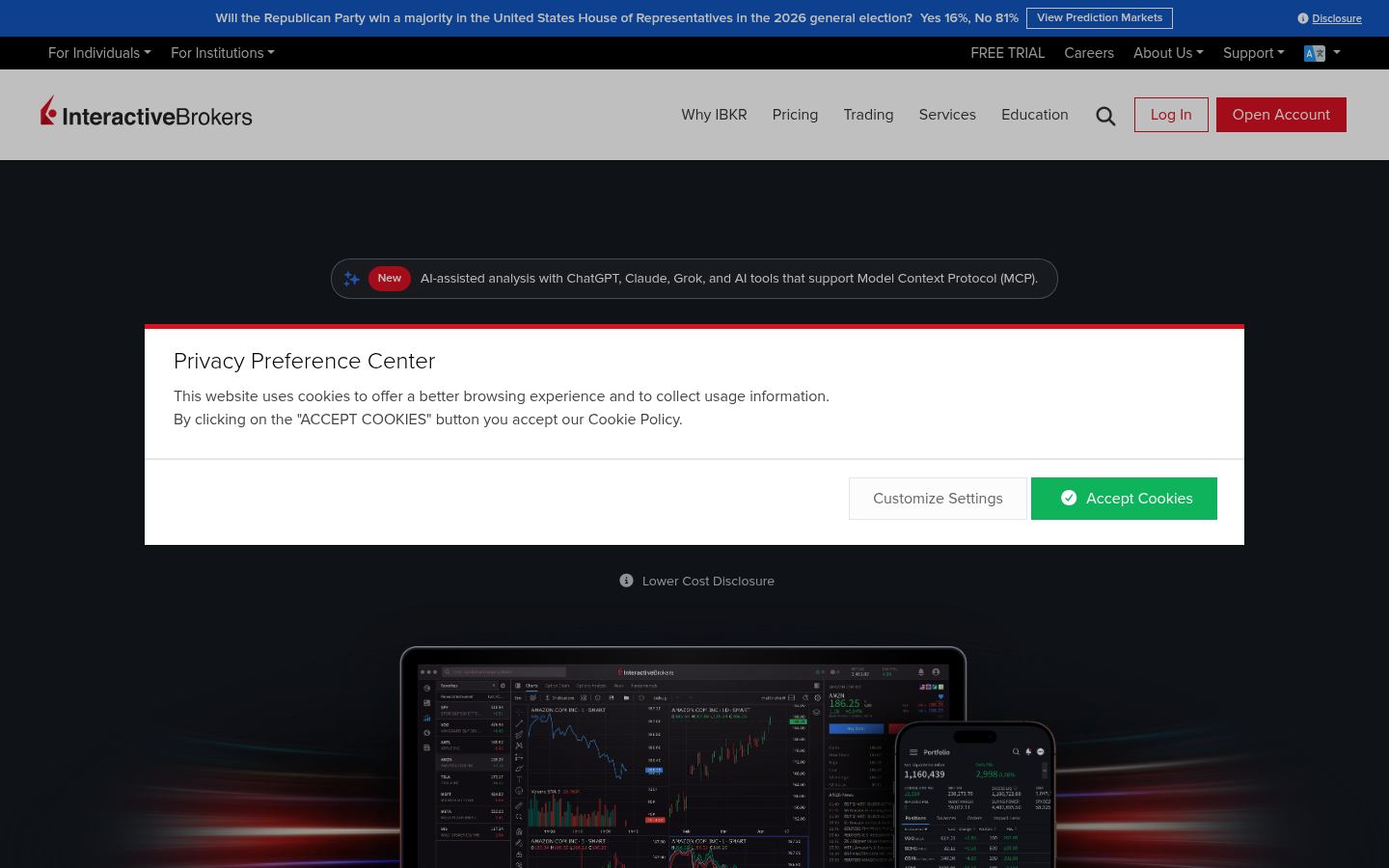Click the Customize Settings button
The width and height of the screenshot is (1389, 868).
click(x=938, y=499)
